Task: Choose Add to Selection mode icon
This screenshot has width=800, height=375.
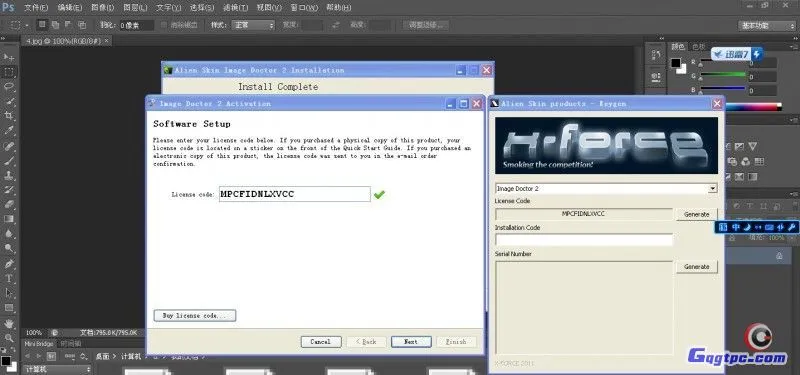Action: click(x=55, y=24)
